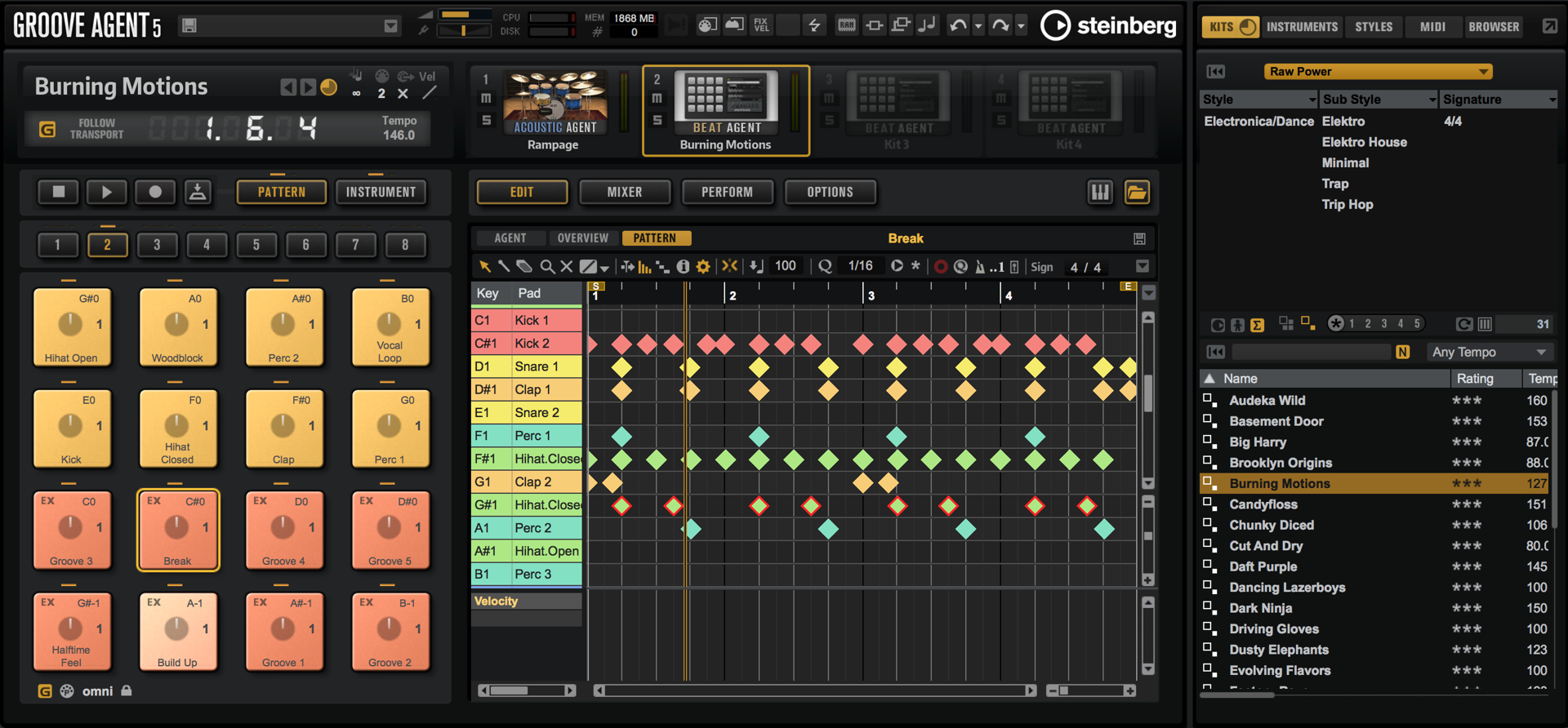This screenshot has width=1568, height=728.
Task: Switch to the MIXER tab
Action: (624, 193)
